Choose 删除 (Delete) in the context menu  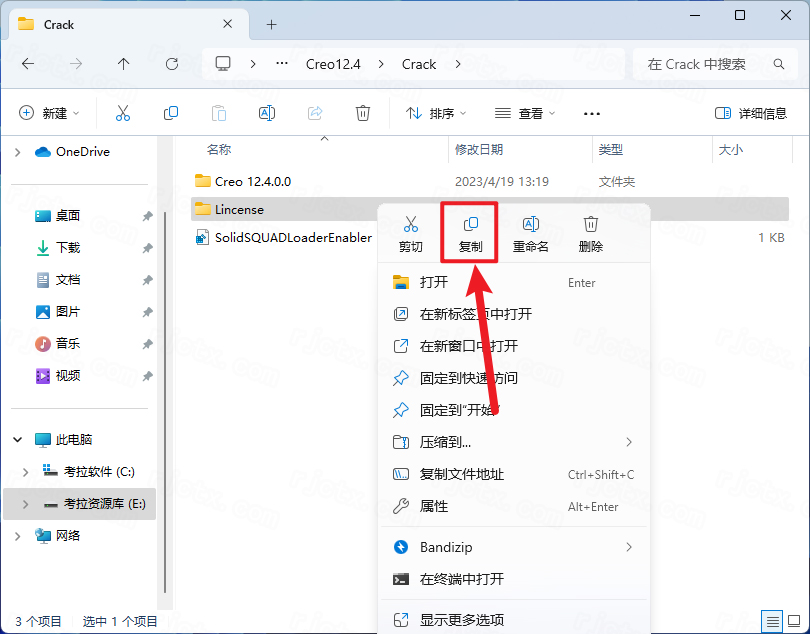[x=590, y=234]
